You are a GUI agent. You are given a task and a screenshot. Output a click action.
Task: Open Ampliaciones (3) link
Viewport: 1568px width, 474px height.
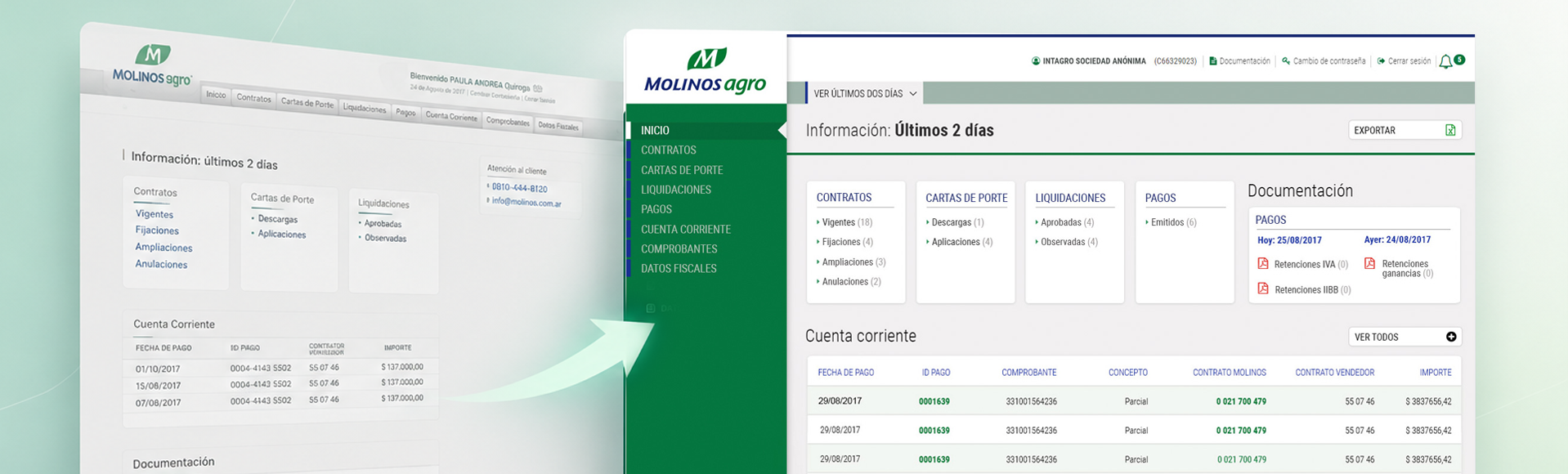[x=853, y=262]
